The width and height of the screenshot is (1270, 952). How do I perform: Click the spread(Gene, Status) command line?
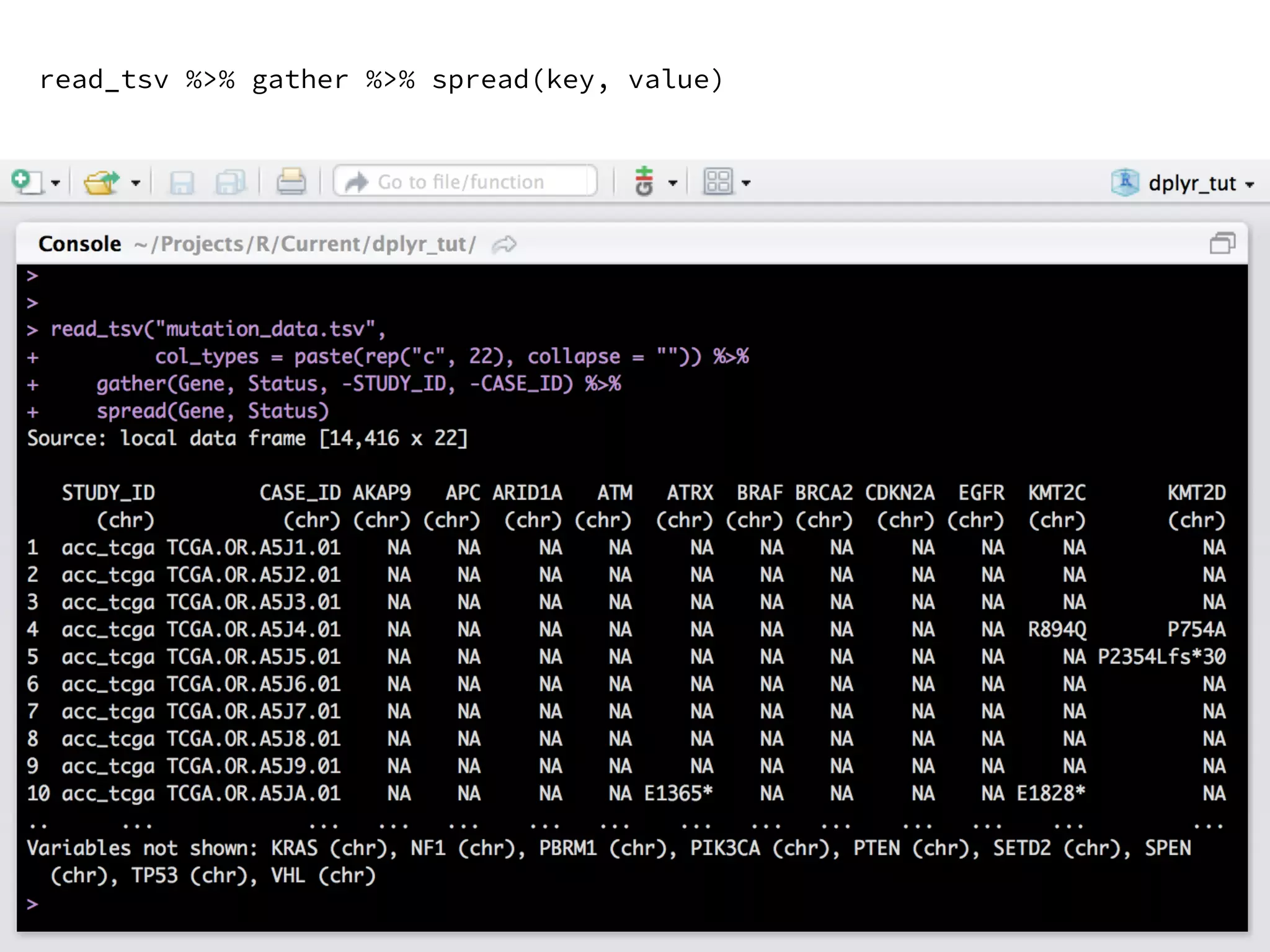(213, 411)
